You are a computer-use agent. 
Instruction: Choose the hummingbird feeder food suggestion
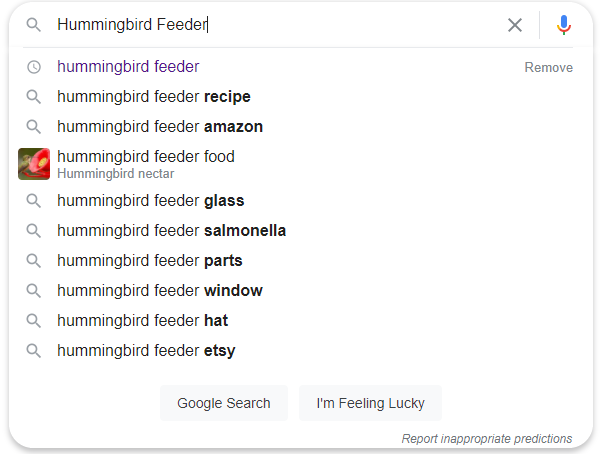[146, 157]
